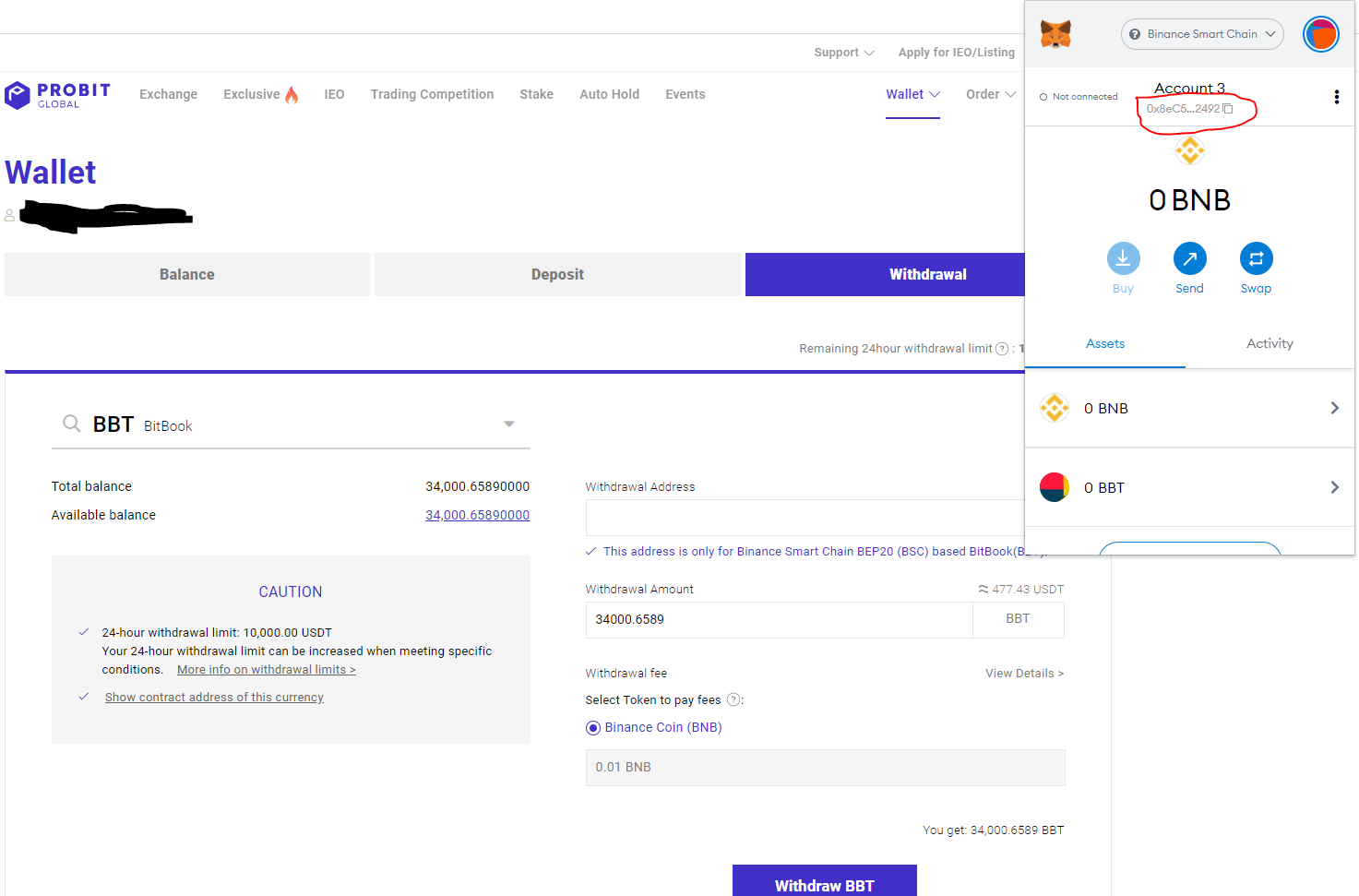Screen dimensions: 1359x896
Task: Open the Binance Smart Chain network dropdown
Action: [1202, 34]
